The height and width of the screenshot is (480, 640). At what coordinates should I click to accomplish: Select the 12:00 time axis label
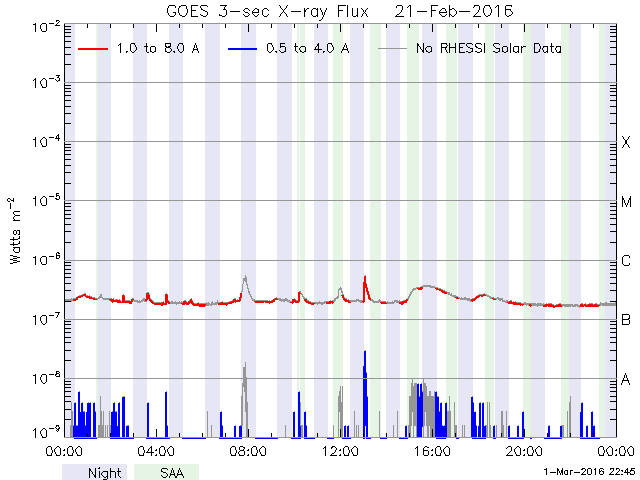click(x=340, y=452)
